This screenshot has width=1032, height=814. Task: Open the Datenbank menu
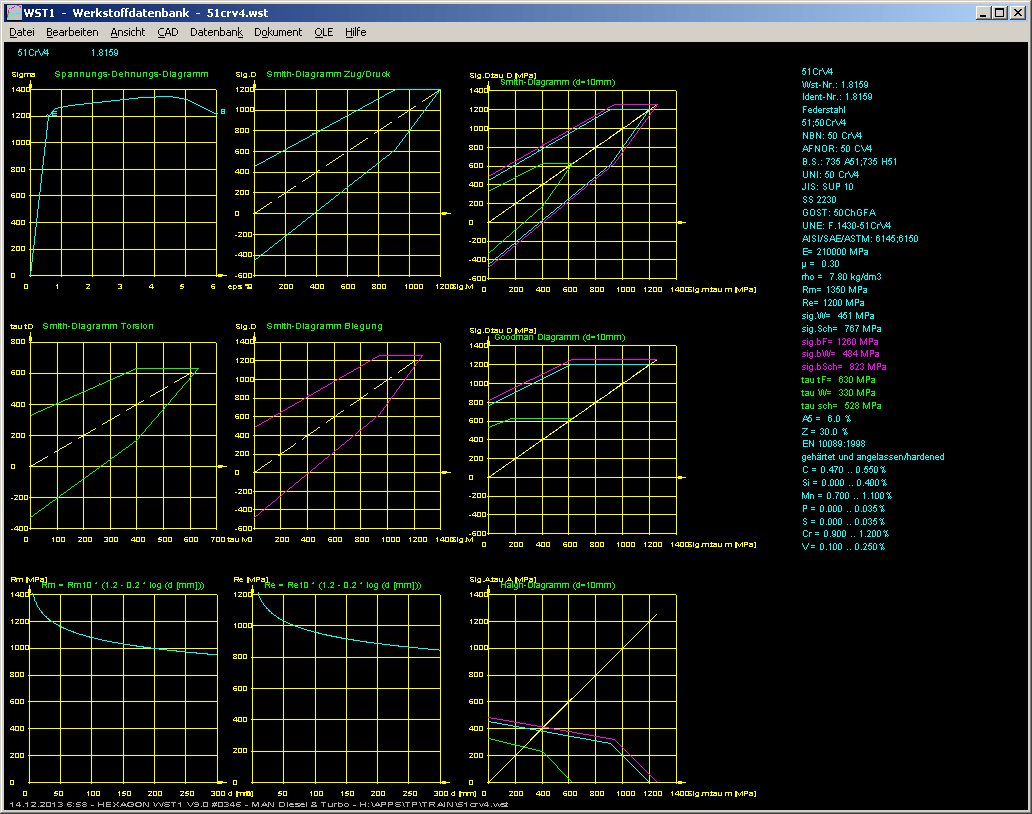pyautogui.click(x=216, y=32)
